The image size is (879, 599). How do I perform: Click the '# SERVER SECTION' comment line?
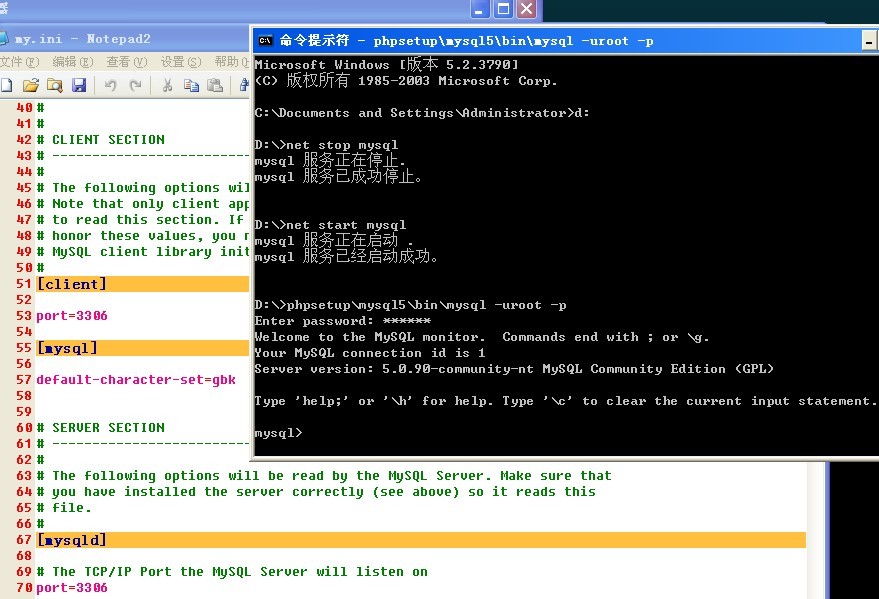tap(101, 428)
